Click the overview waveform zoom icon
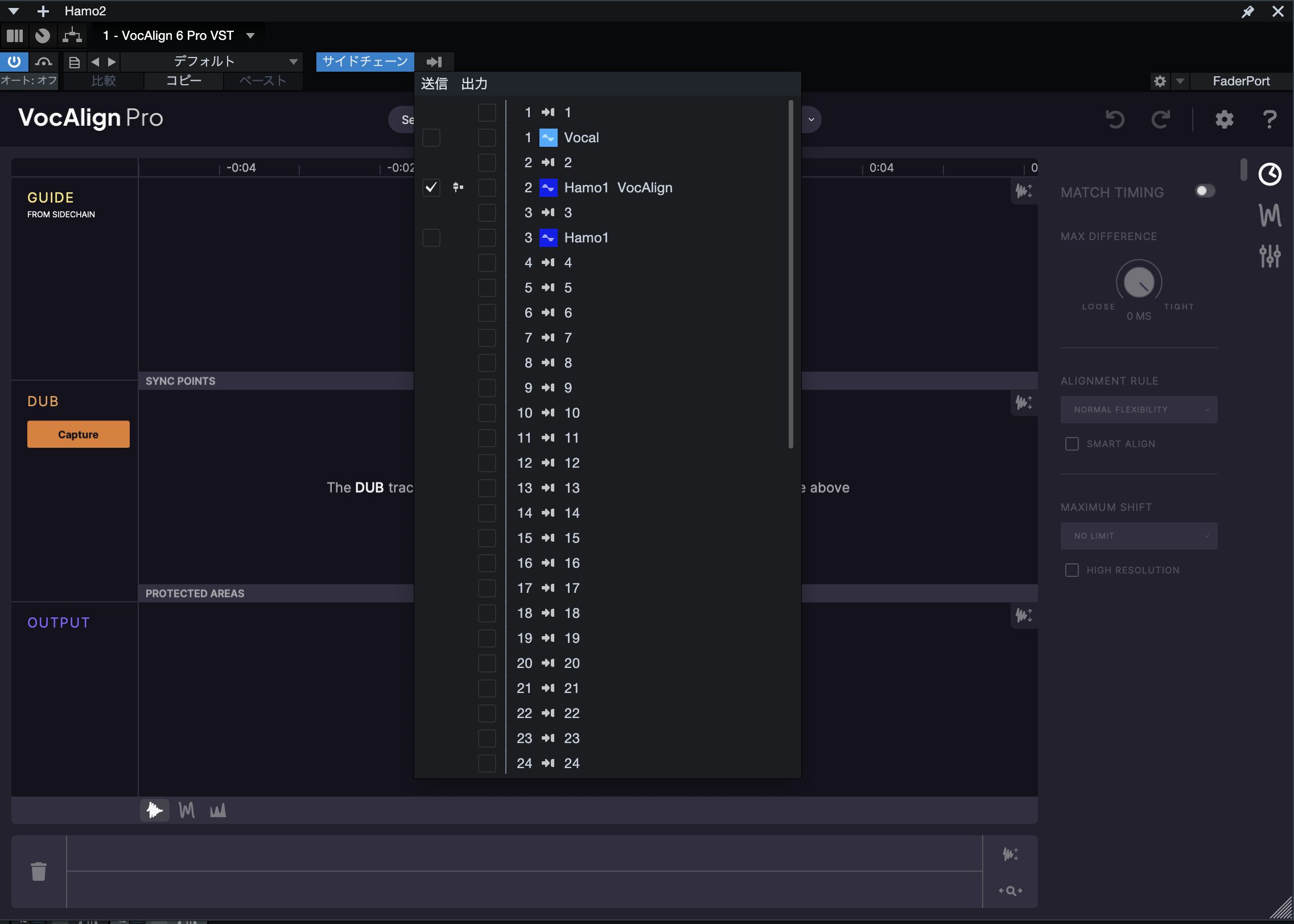 (1011, 853)
